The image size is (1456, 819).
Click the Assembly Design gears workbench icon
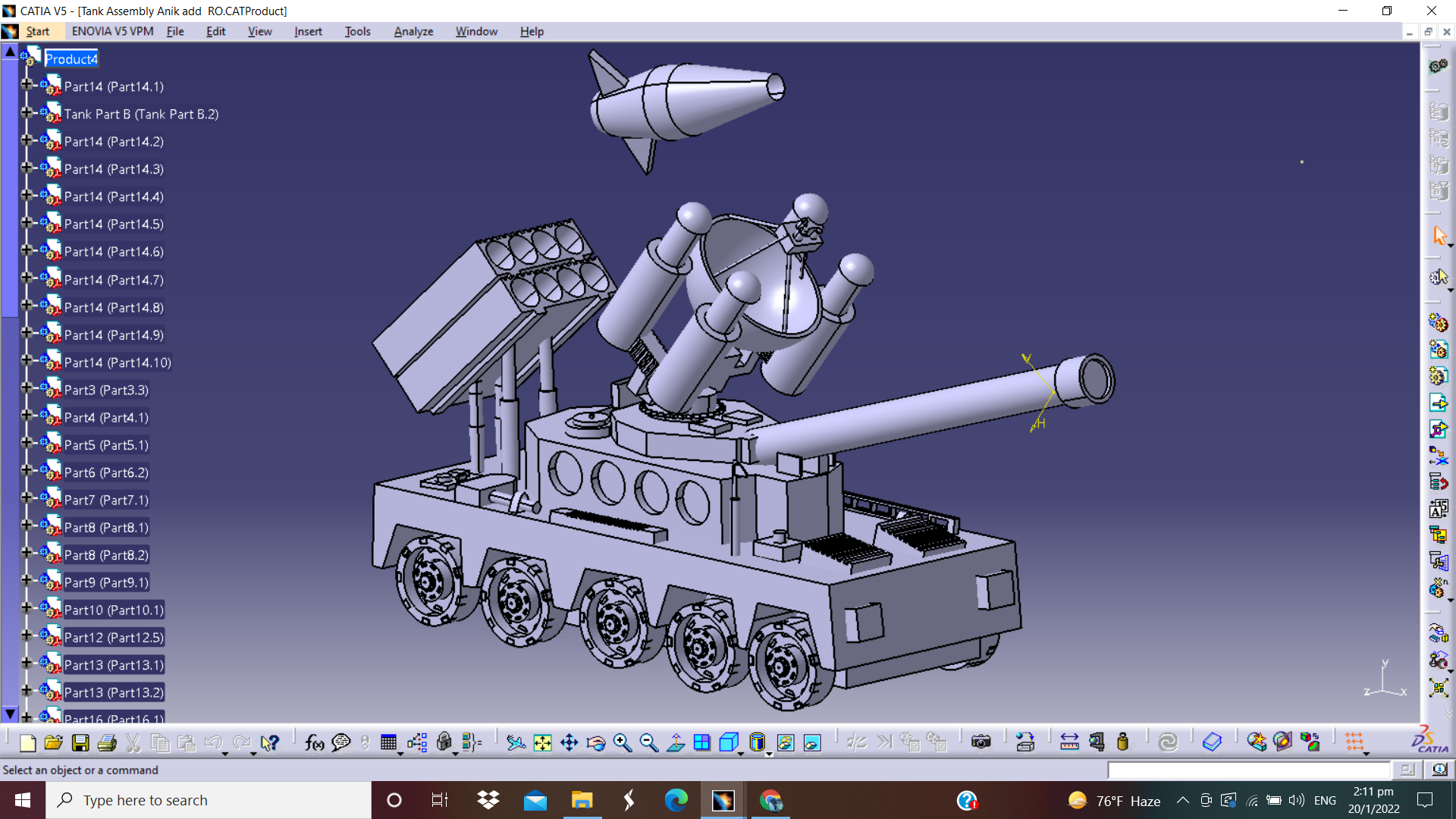pyautogui.click(x=1438, y=67)
